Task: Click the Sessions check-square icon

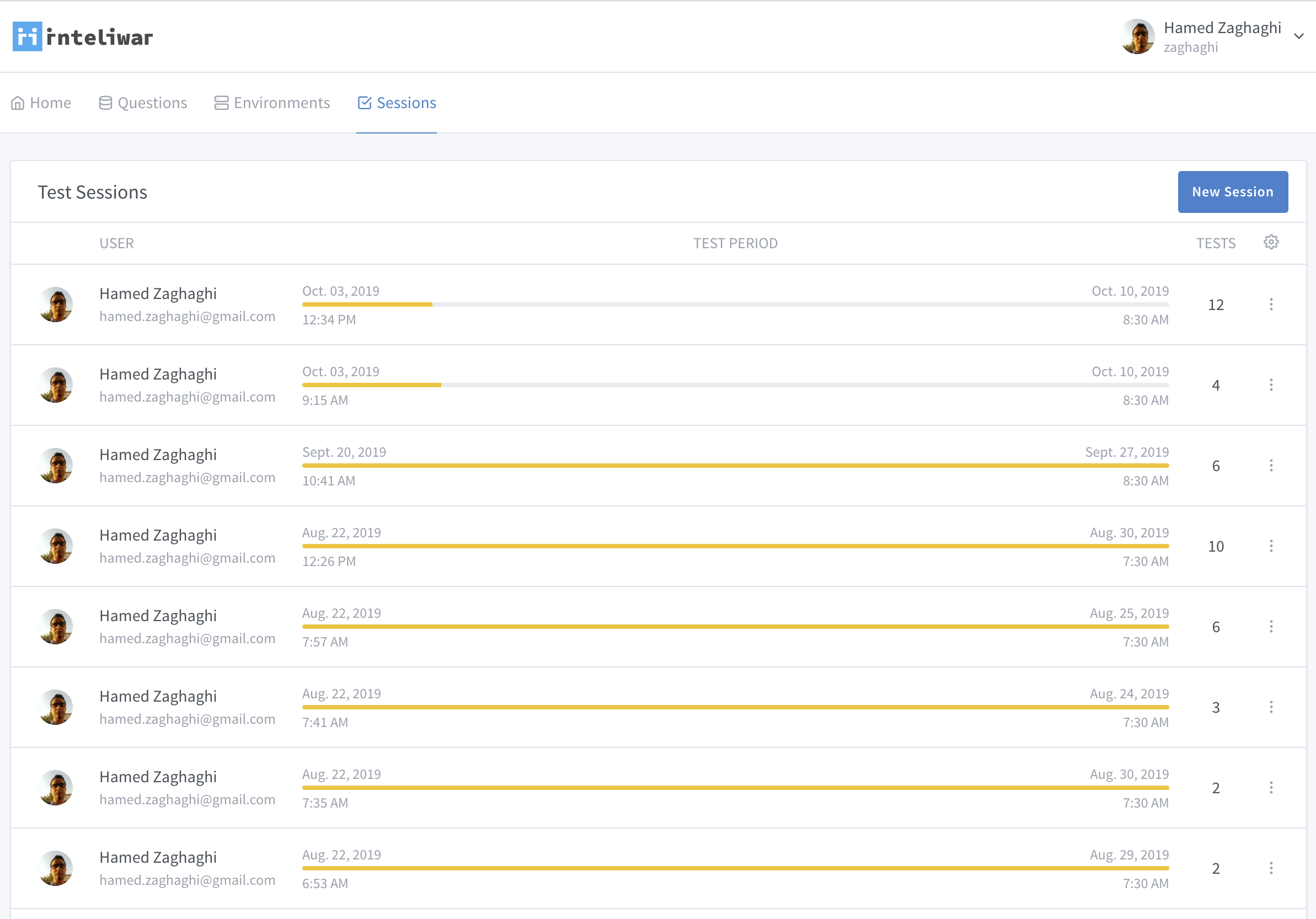Action: coord(365,103)
